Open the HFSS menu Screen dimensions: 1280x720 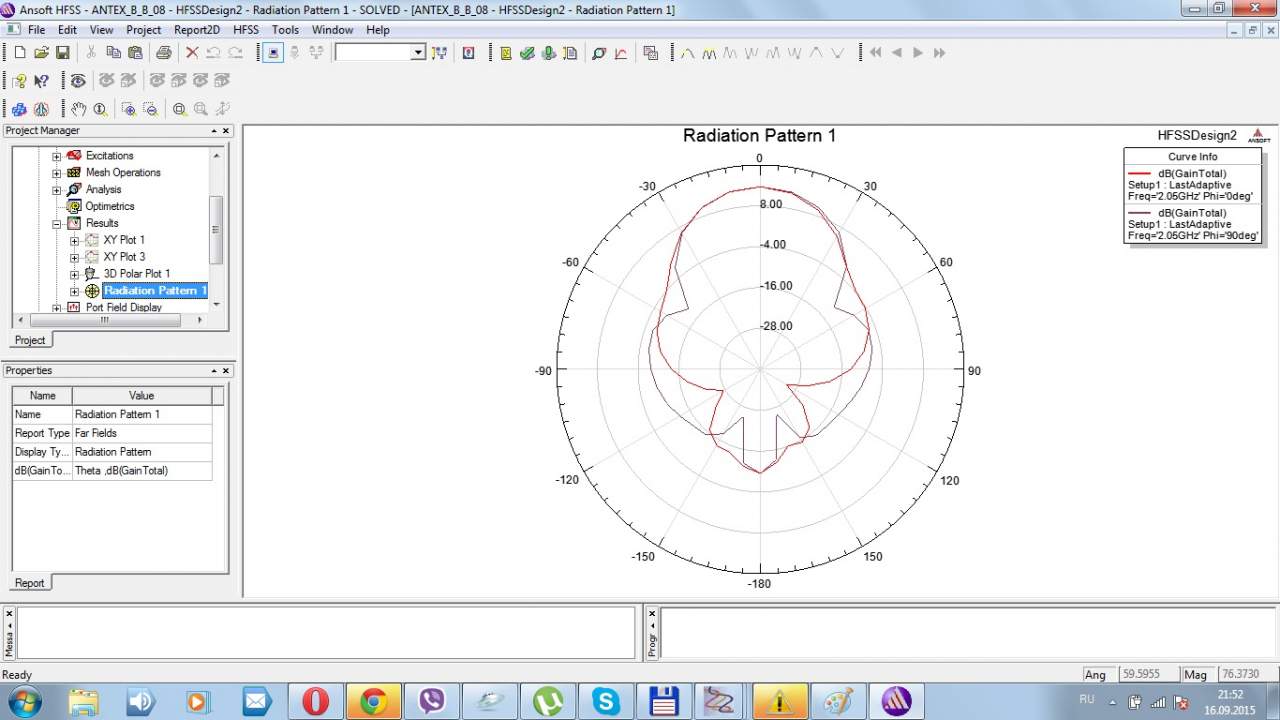(x=245, y=30)
